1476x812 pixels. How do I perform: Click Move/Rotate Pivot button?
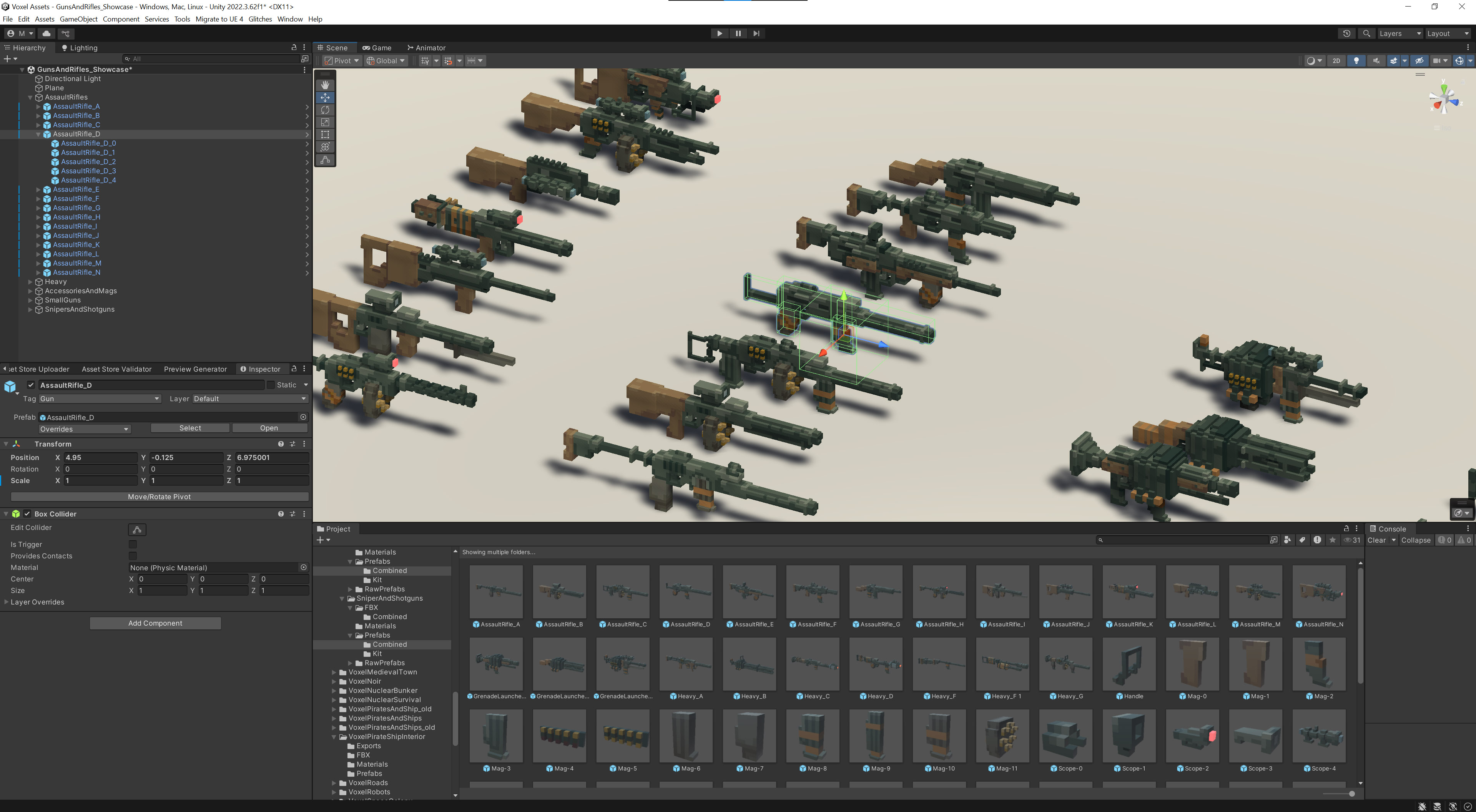159,497
